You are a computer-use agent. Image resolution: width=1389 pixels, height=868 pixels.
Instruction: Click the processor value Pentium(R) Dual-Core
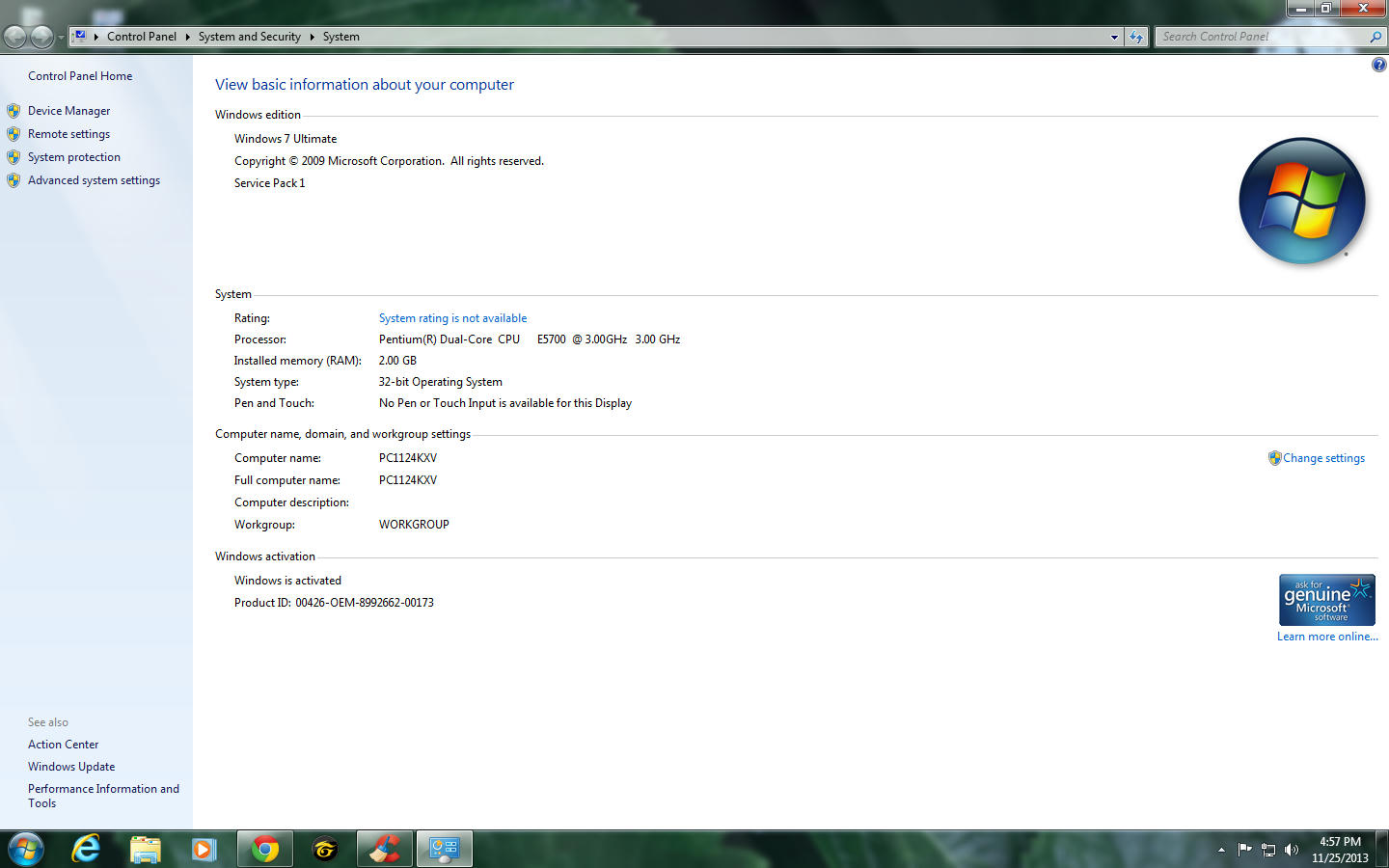[530, 339]
